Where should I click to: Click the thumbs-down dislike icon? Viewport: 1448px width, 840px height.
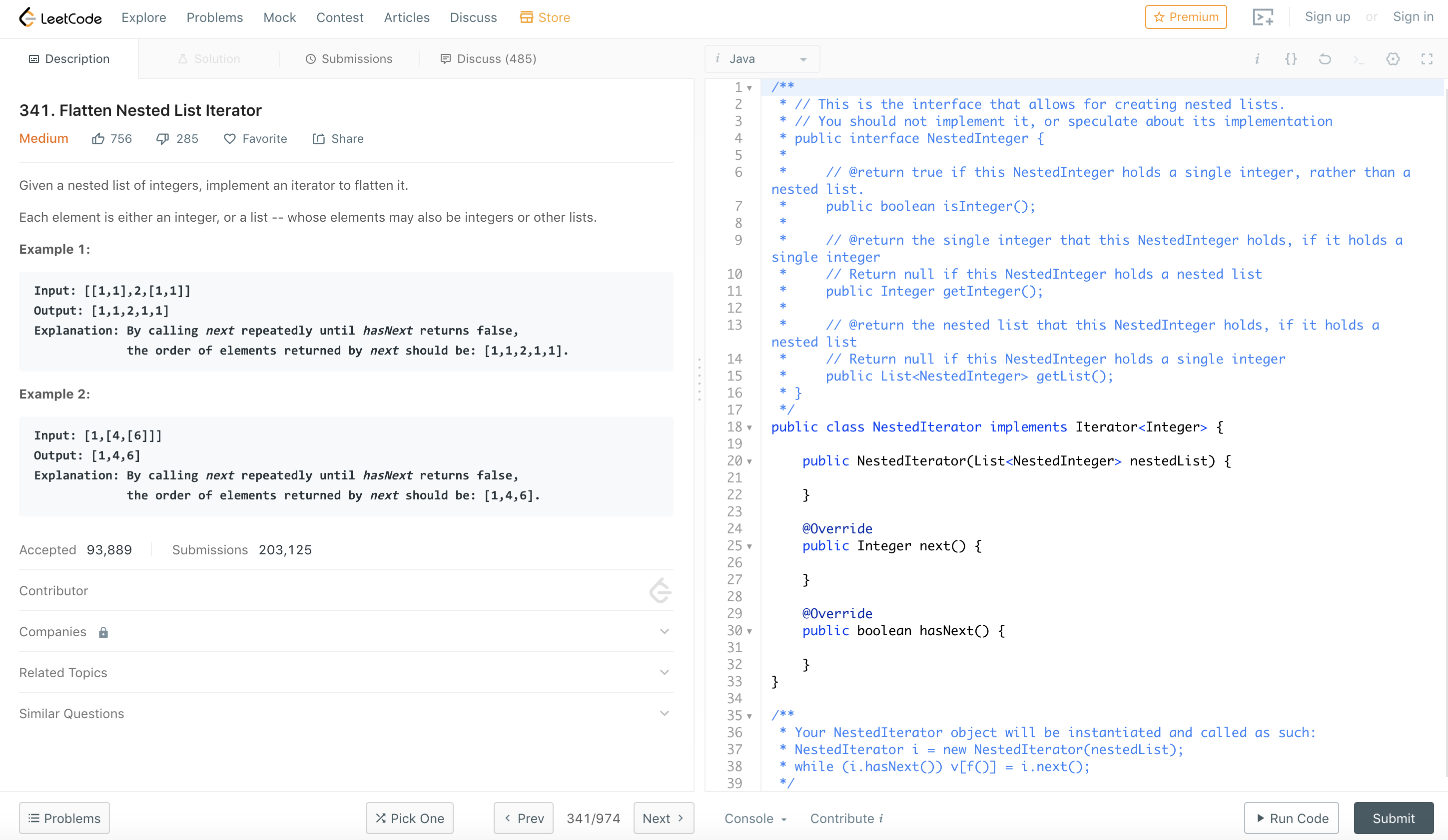pos(162,138)
